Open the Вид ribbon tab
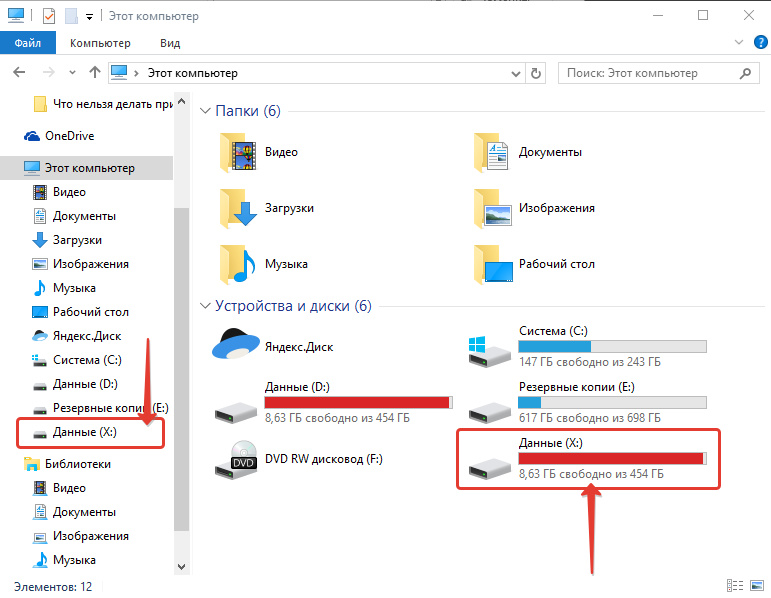This screenshot has width=771, height=598. (x=170, y=43)
